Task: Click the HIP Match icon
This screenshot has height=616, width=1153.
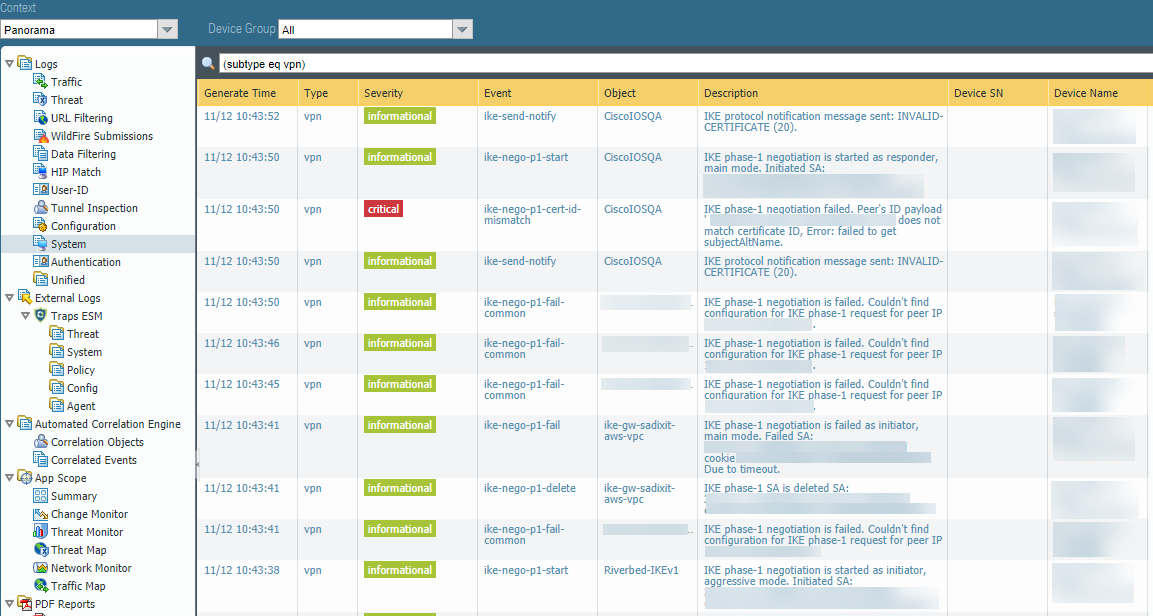Action: click(x=41, y=172)
